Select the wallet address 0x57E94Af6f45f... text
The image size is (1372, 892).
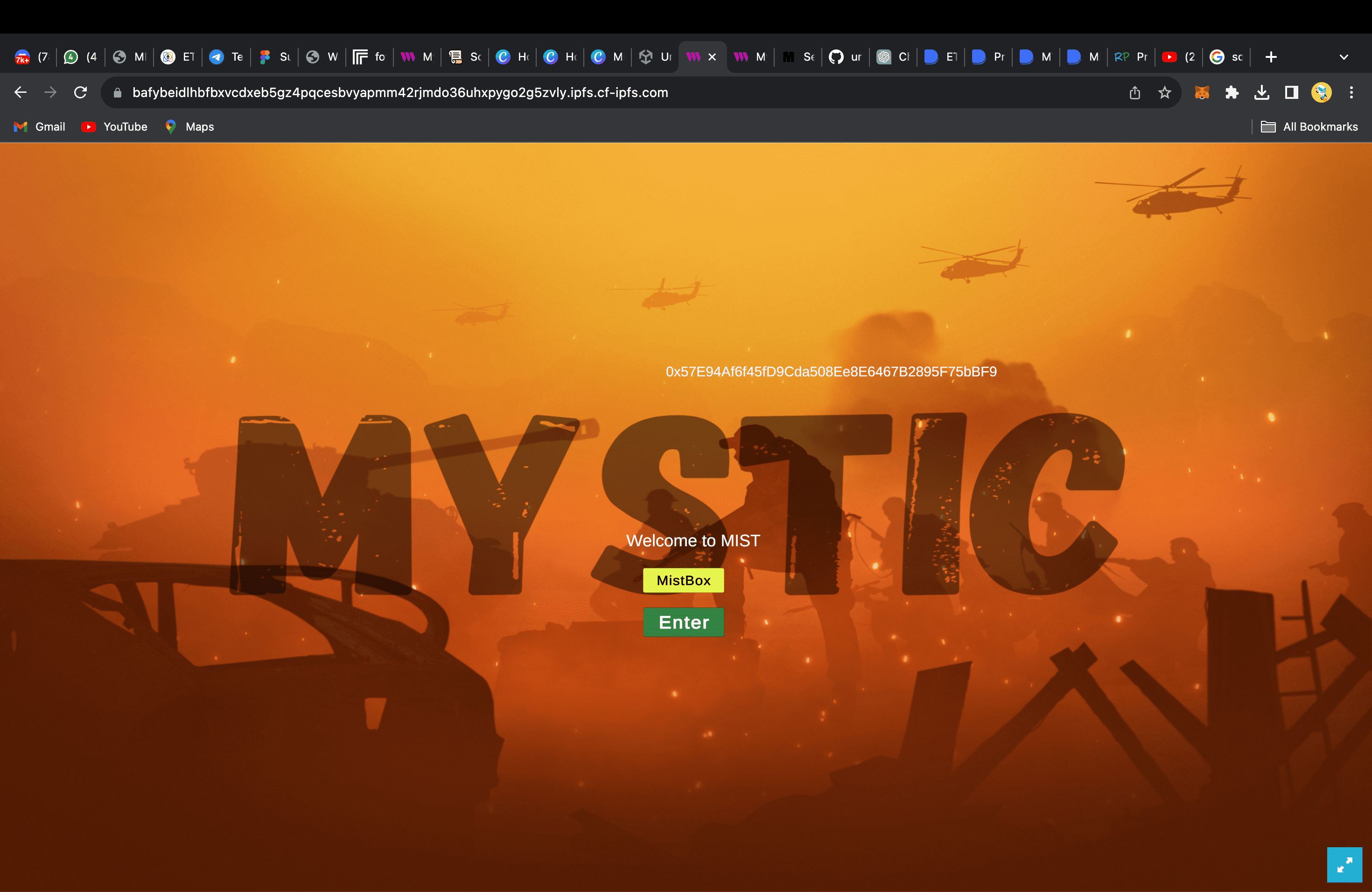pos(831,372)
